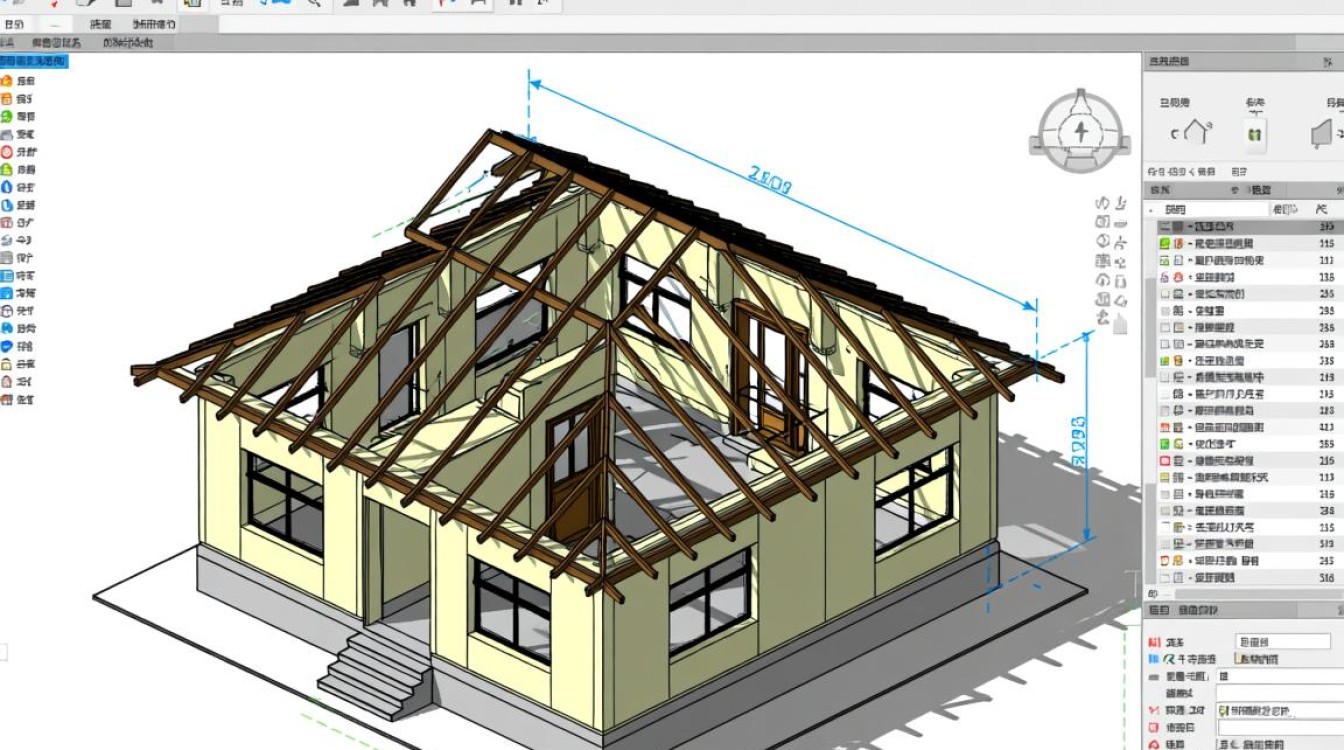
Task: Click the red square icon in properties panel
Action: [x=1154, y=728]
